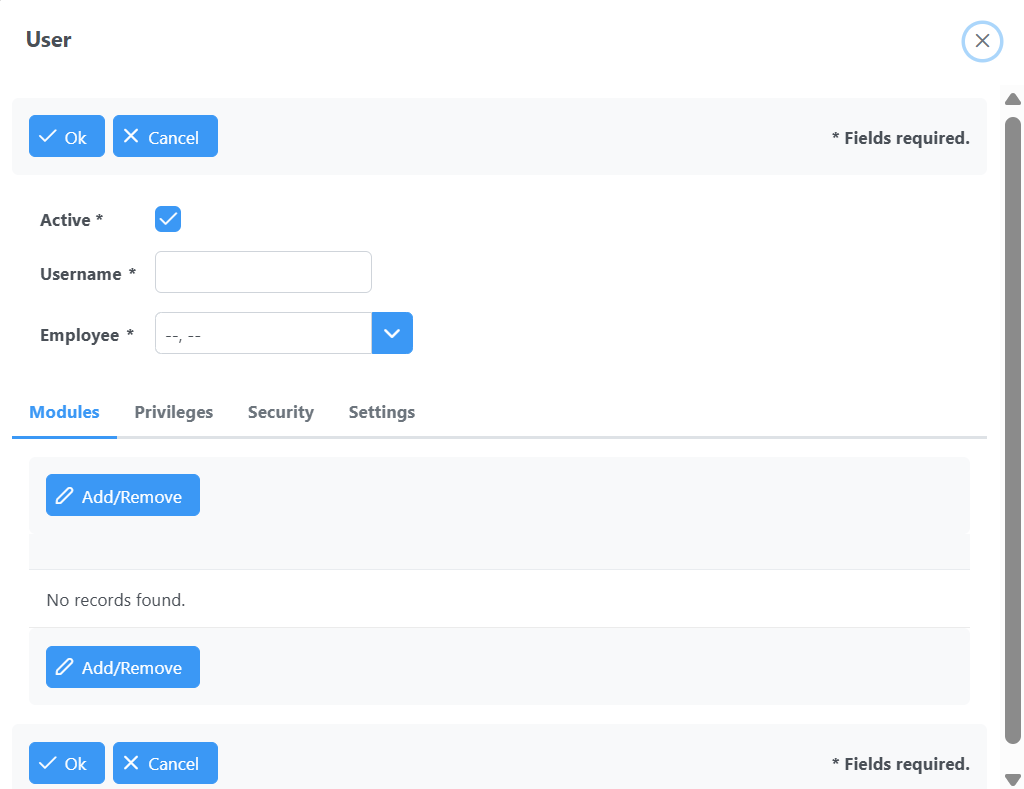The height and width of the screenshot is (789, 1024).
Task: Cancel the user form with the bottom Cancel button
Action: pyautogui.click(x=165, y=763)
